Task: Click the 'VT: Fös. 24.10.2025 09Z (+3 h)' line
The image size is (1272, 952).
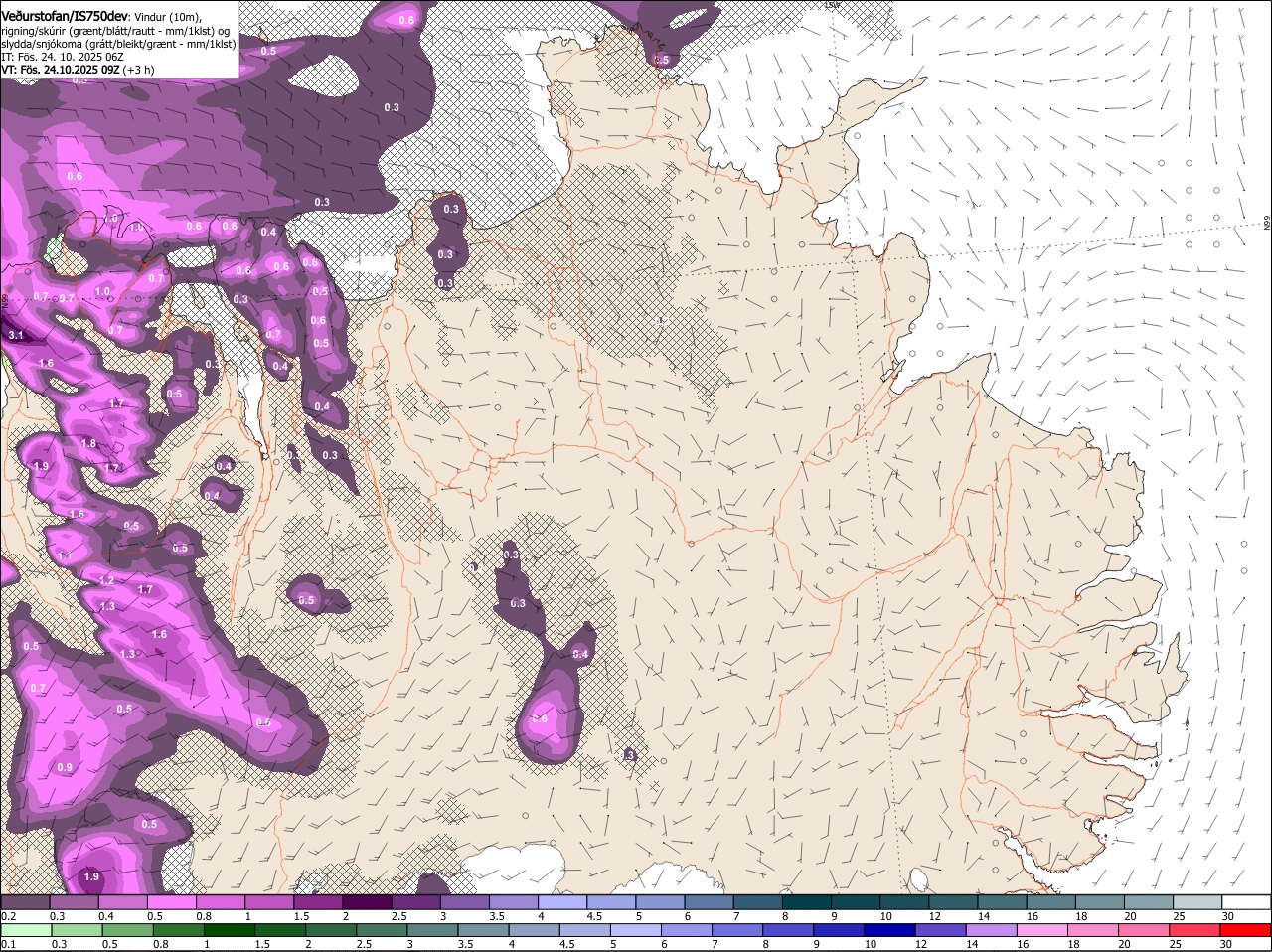Action: [x=78, y=70]
